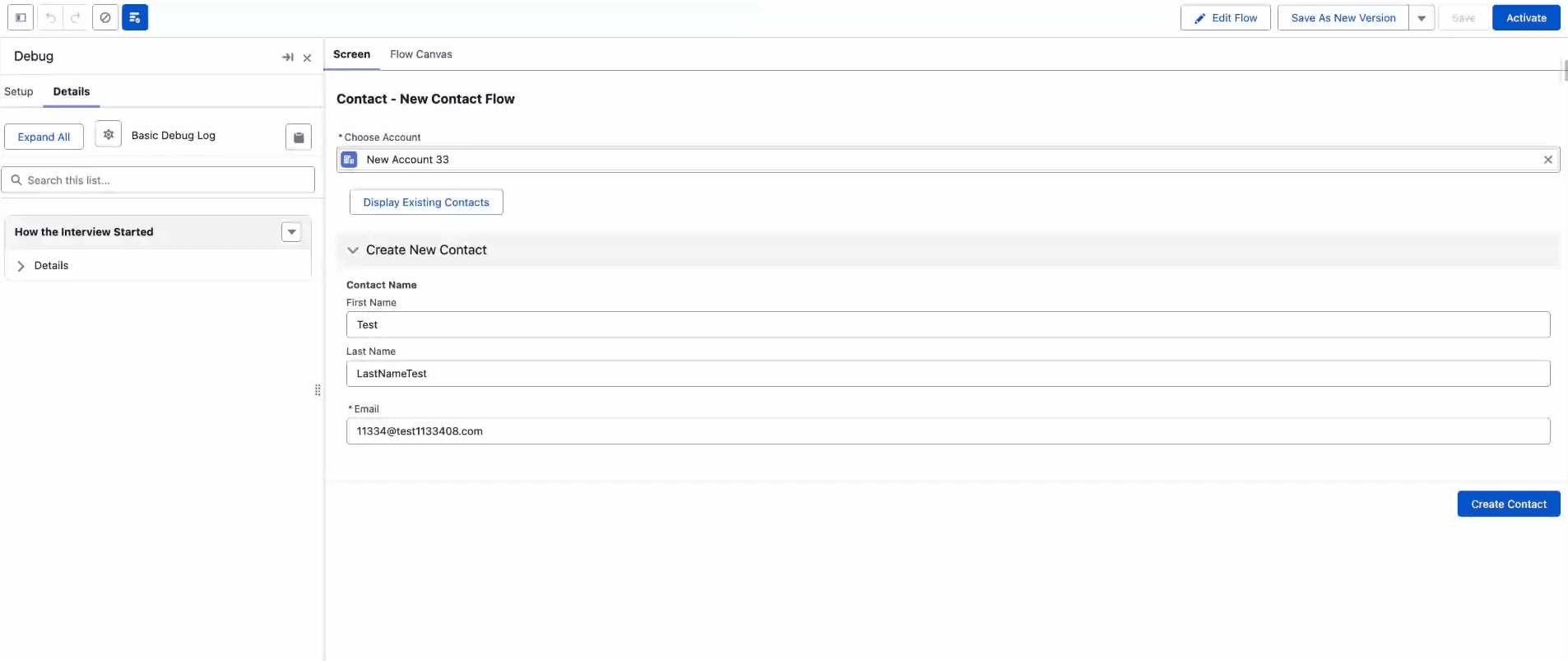Click the stop debug circle-slash icon
Viewport: 1568px width, 661px height.
pyautogui.click(x=105, y=17)
